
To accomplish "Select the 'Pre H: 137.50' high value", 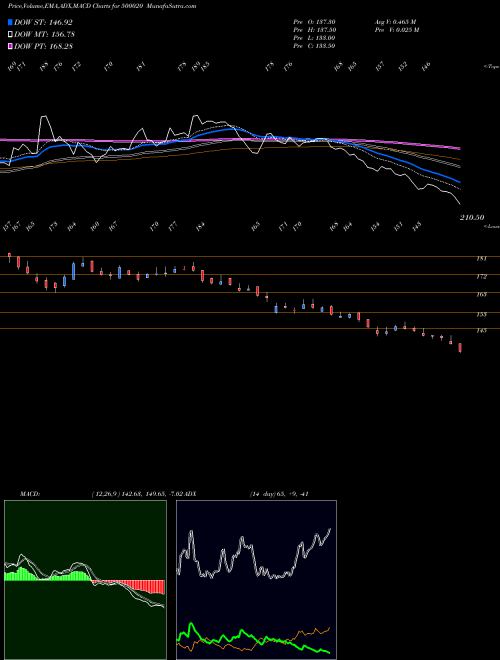I will click(314, 30).
